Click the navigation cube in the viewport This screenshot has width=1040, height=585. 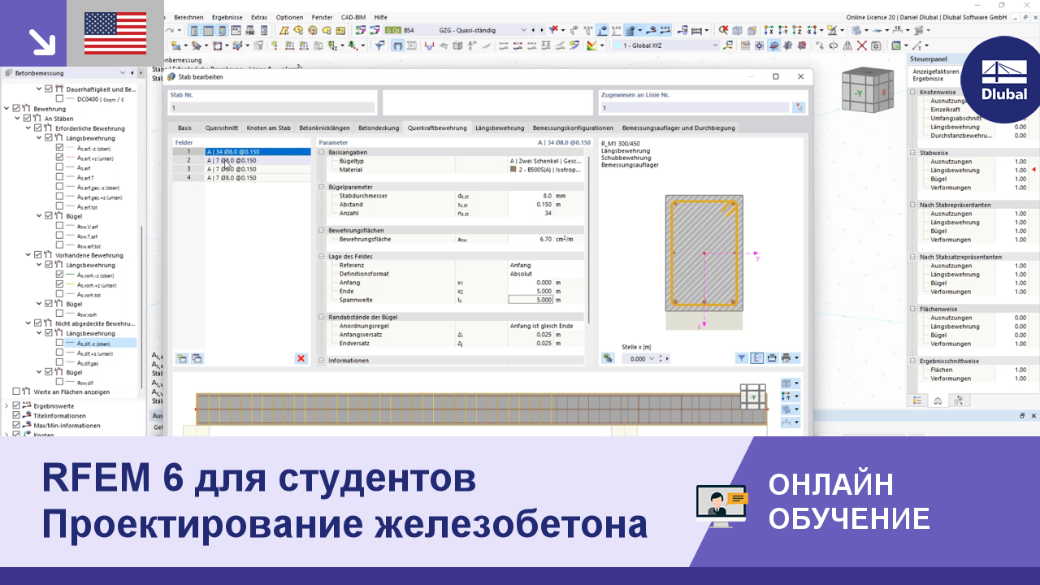868,90
